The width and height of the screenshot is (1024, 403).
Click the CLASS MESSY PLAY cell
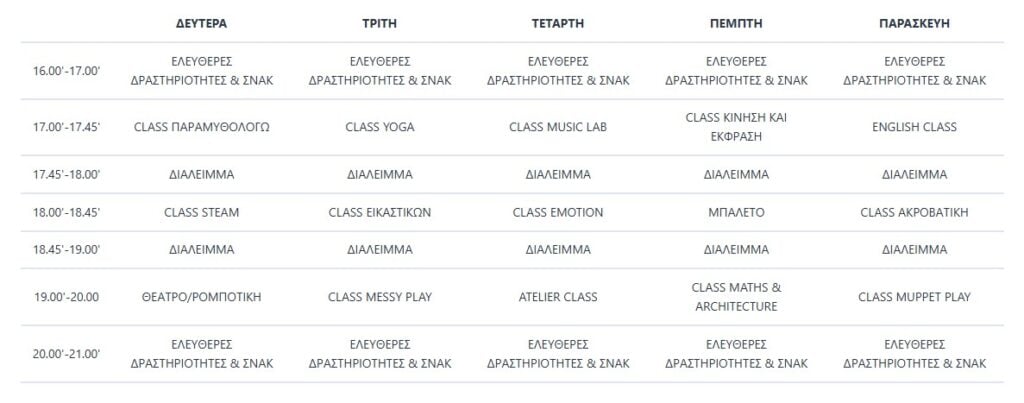[379, 297]
